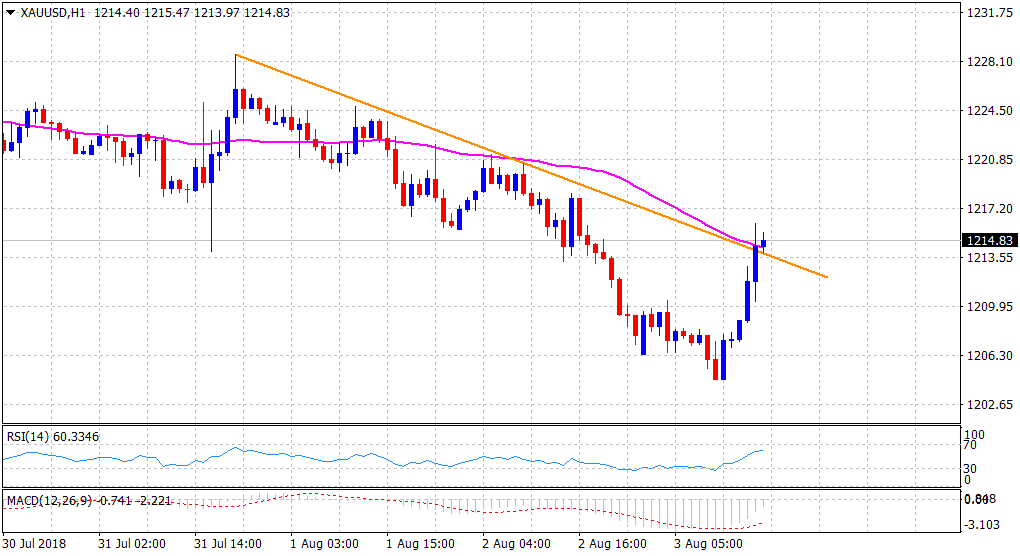1020x556 pixels.
Task: Click the 1 Aug 15:00 time label
Action: [x=421, y=544]
